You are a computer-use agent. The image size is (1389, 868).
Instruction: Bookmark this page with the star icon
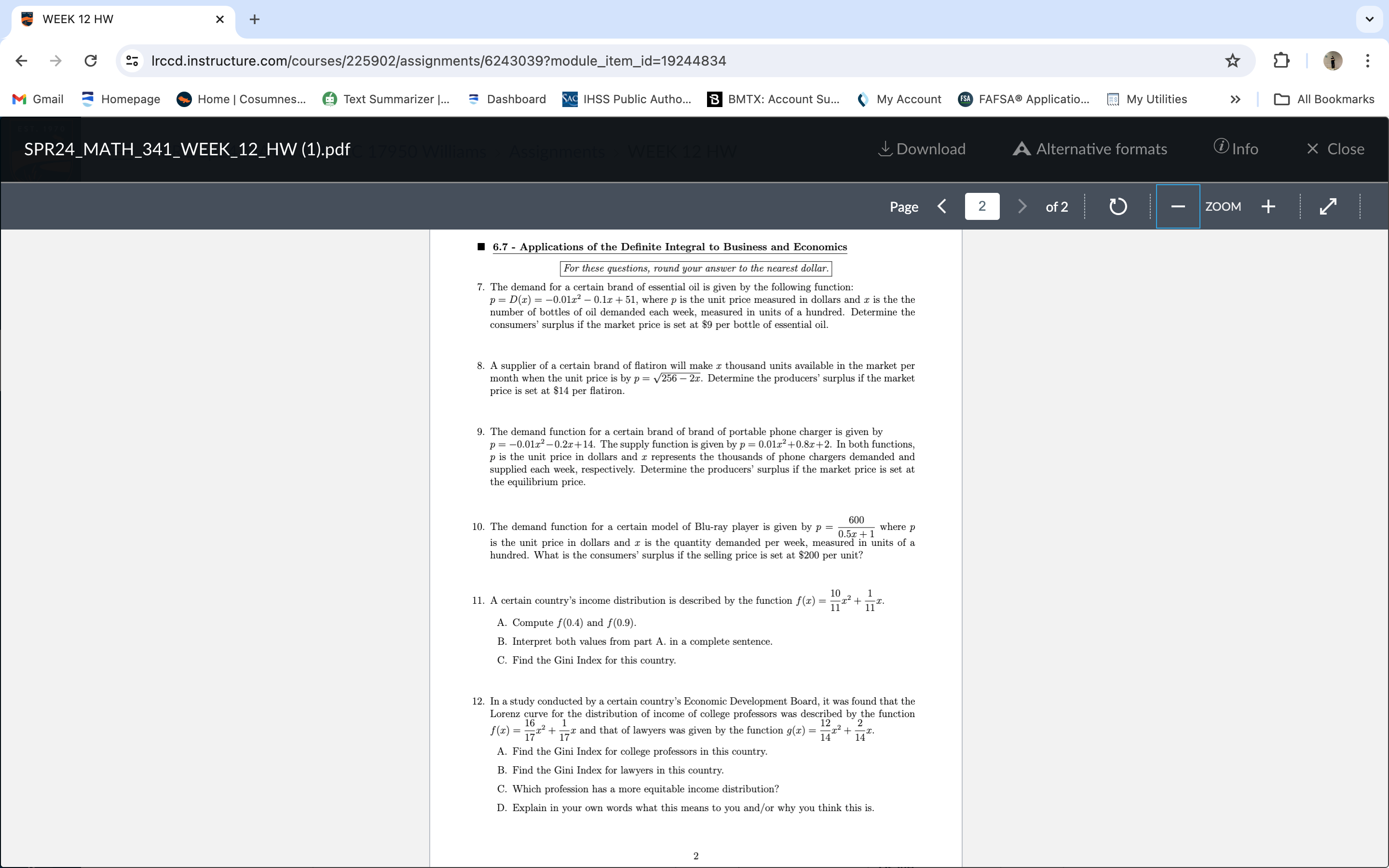coord(1231,61)
